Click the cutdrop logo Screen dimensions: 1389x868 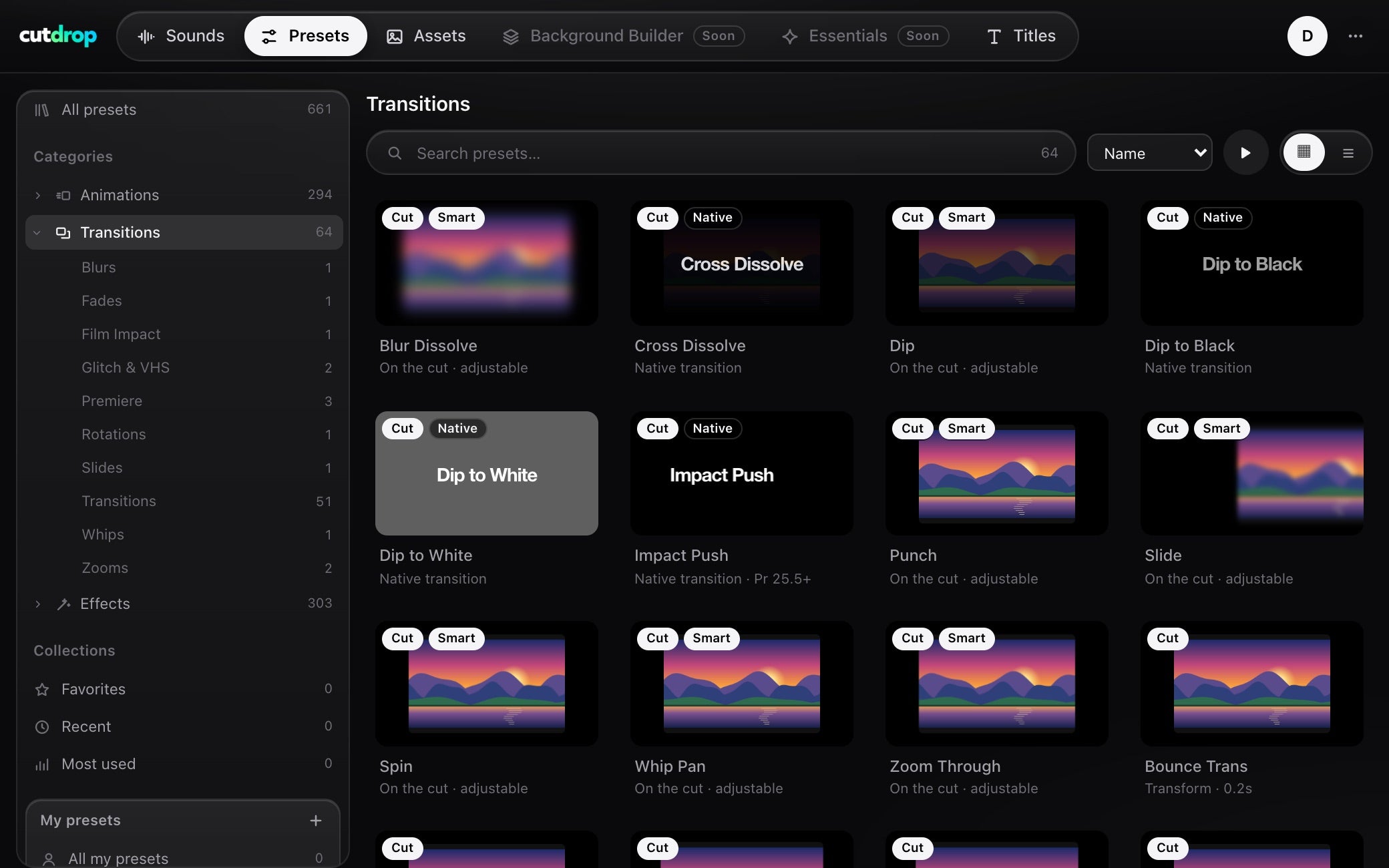coord(58,35)
